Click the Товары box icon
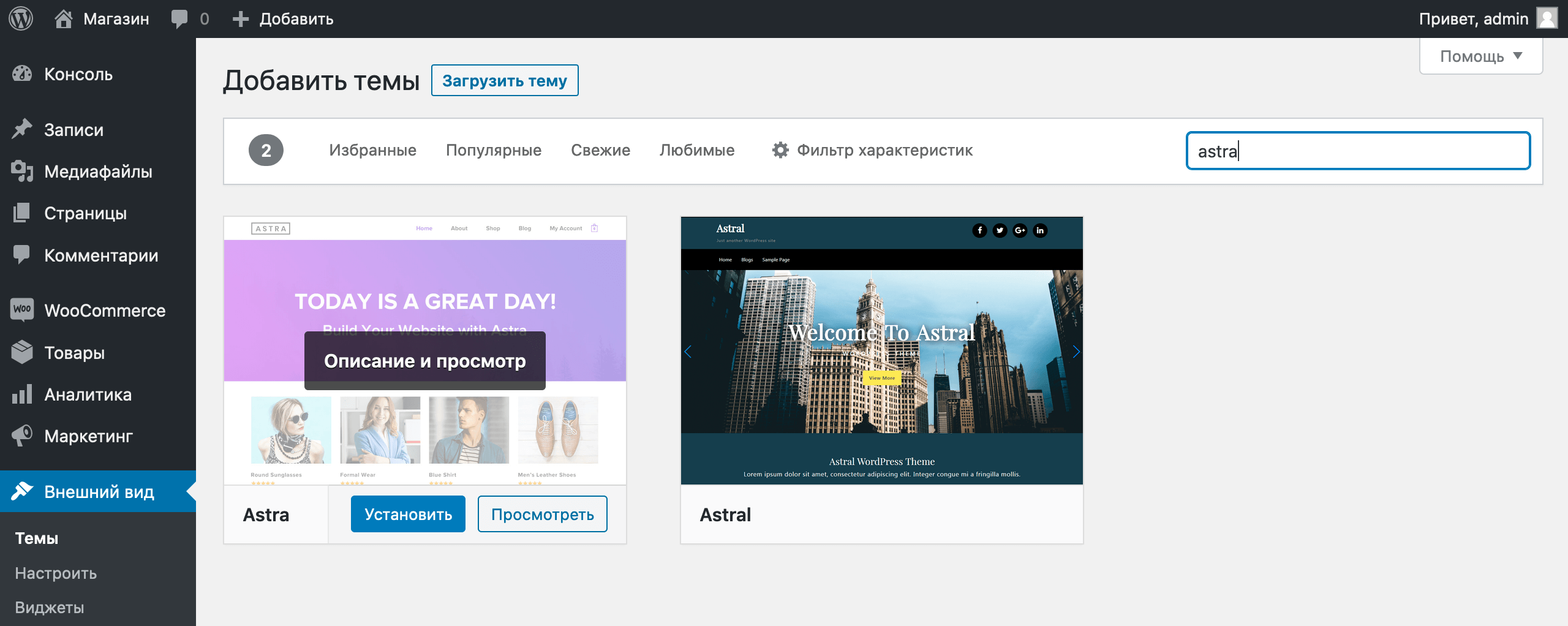This screenshot has height=626, width=1568. pyautogui.click(x=22, y=352)
